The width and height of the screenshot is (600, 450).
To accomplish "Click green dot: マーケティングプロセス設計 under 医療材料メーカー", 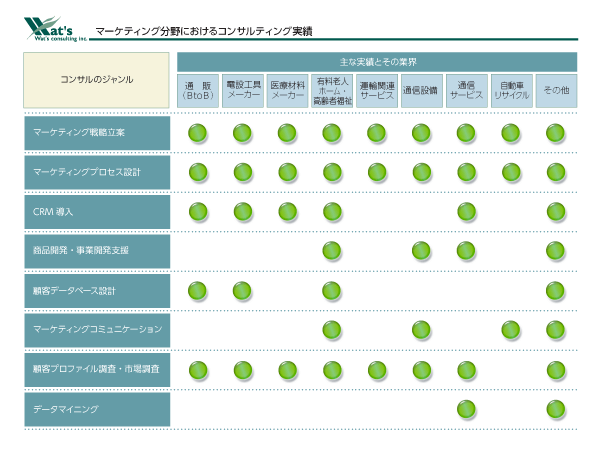I will tap(288, 172).
